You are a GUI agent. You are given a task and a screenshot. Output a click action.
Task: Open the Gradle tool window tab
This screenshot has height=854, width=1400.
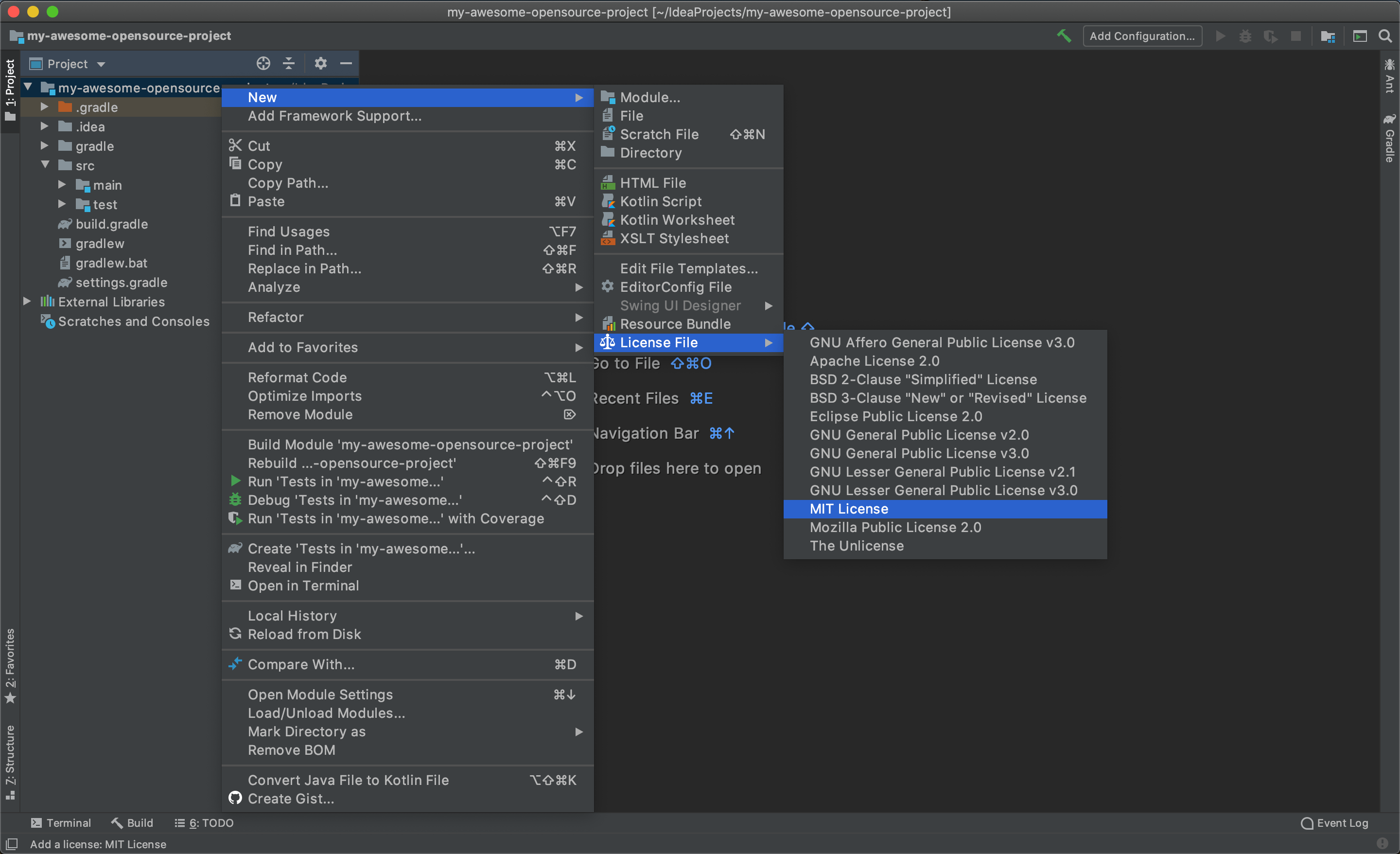[1390, 137]
